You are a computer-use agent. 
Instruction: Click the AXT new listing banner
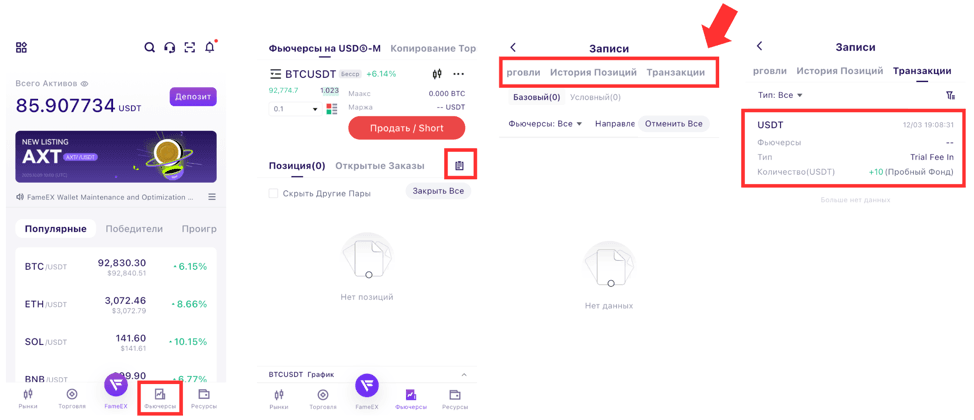coord(116,157)
